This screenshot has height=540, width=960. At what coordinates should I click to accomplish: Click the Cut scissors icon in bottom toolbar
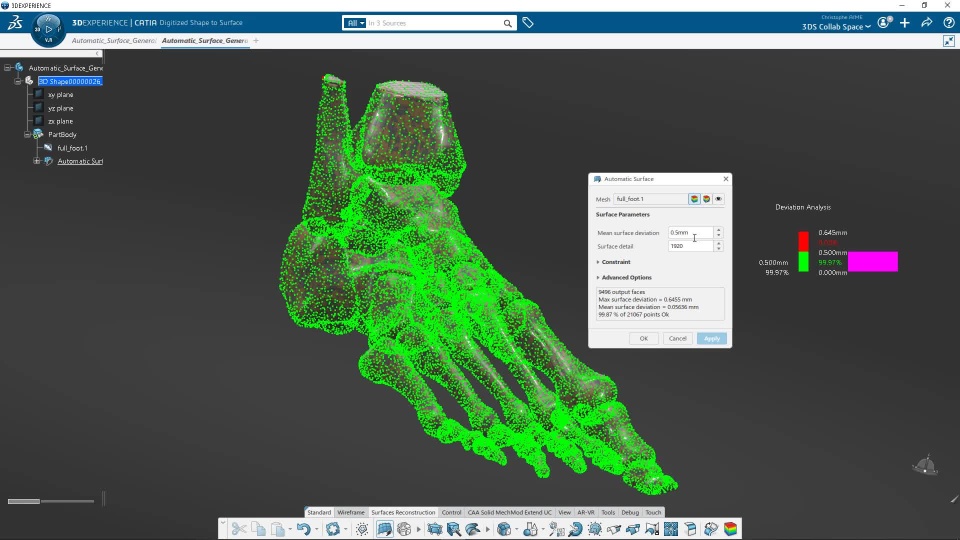[x=239, y=529]
